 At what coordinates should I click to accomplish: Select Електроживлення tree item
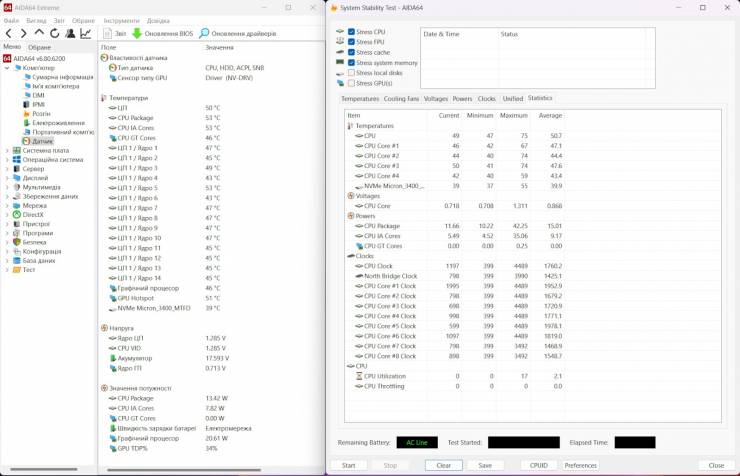click(59, 123)
